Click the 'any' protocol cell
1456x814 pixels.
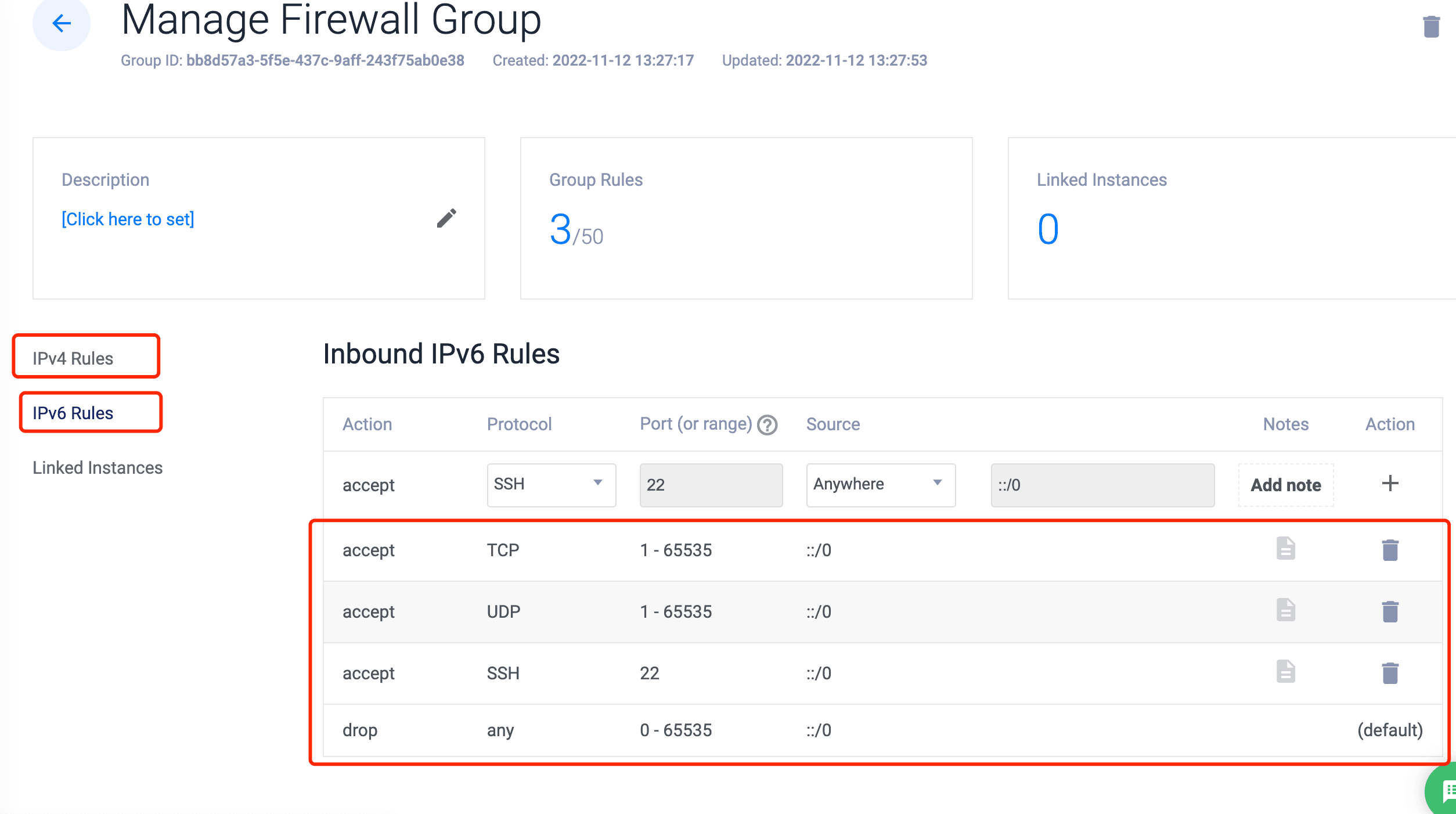click(500, 730)
